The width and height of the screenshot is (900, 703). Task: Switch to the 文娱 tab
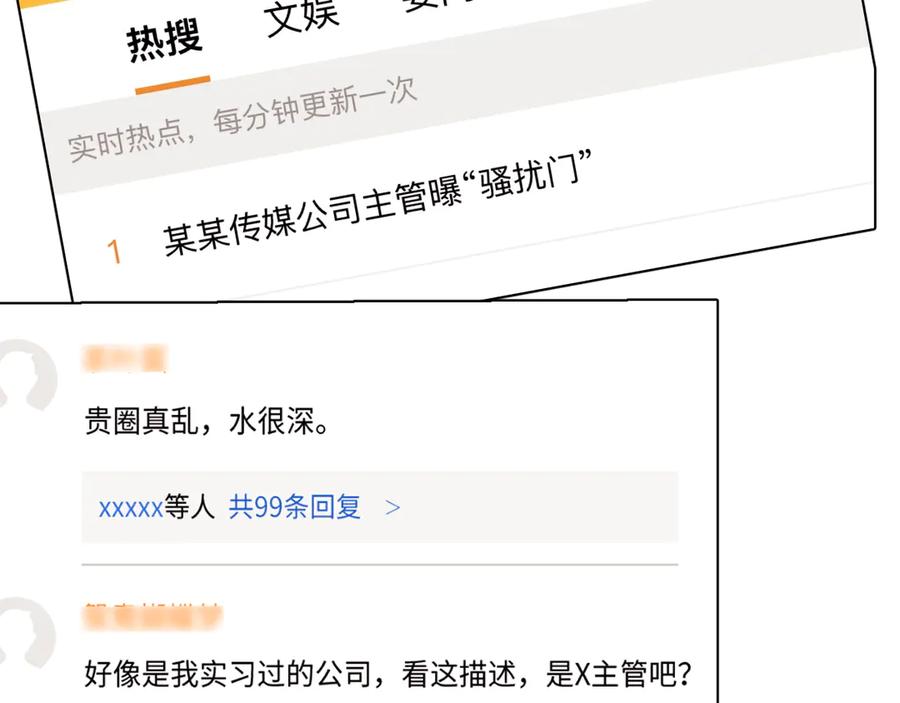(301, 16)
